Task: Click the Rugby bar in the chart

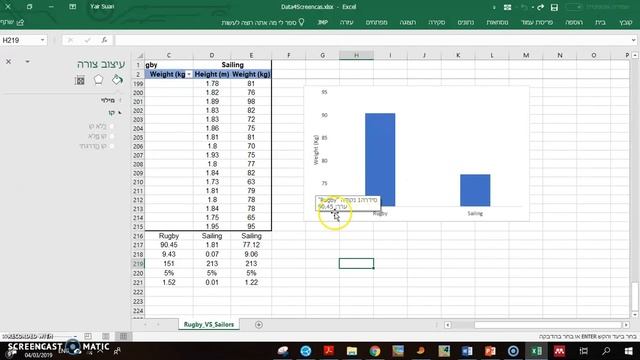Action: click(380, 160)
